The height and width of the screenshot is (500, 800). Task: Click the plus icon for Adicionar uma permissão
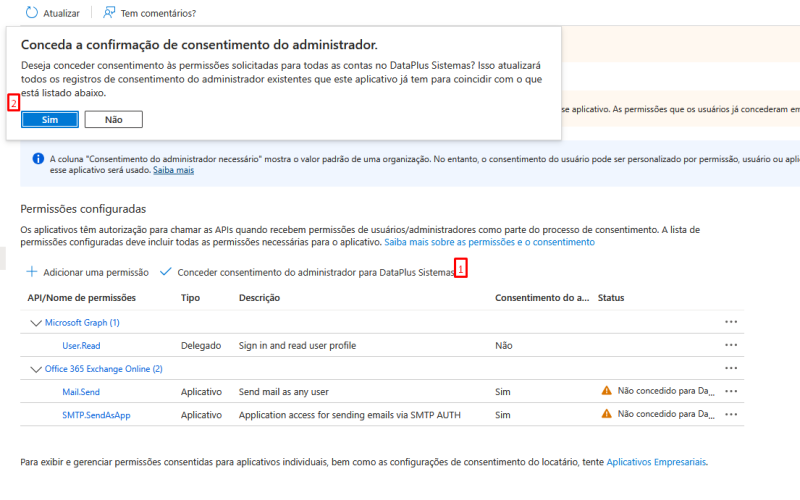tap(32, 271)
